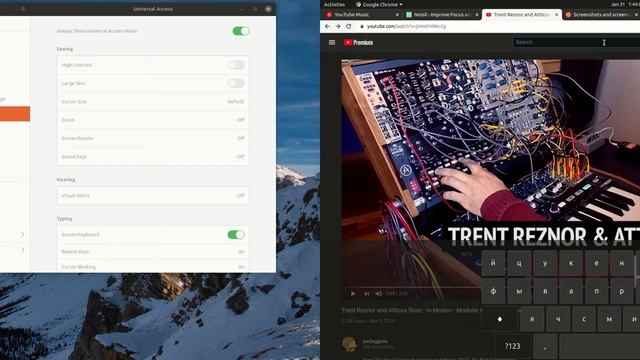
Task: Close the YouTube Music tab
Action: tap(397, 15)
